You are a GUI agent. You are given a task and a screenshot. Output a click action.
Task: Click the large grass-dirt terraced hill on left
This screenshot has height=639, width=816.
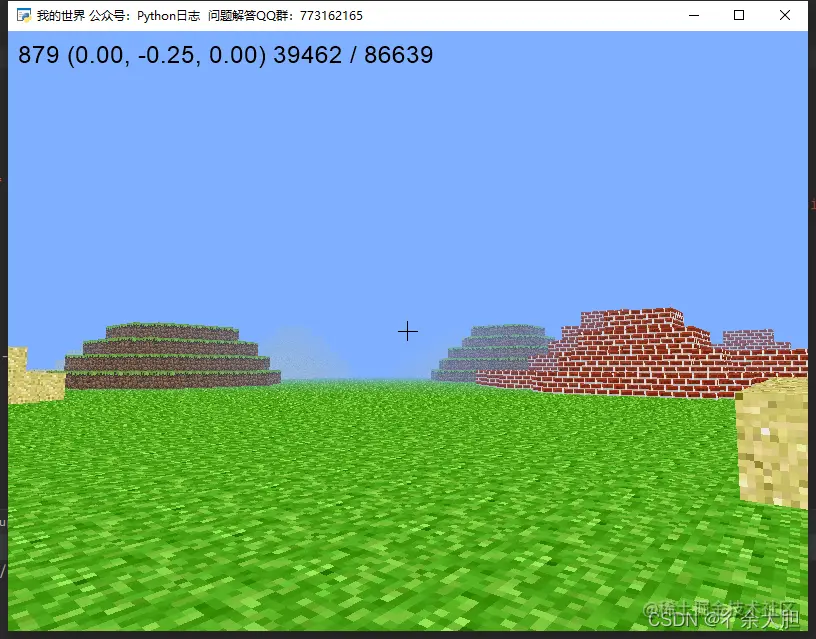pyautogui.click(x=172, y=356)
